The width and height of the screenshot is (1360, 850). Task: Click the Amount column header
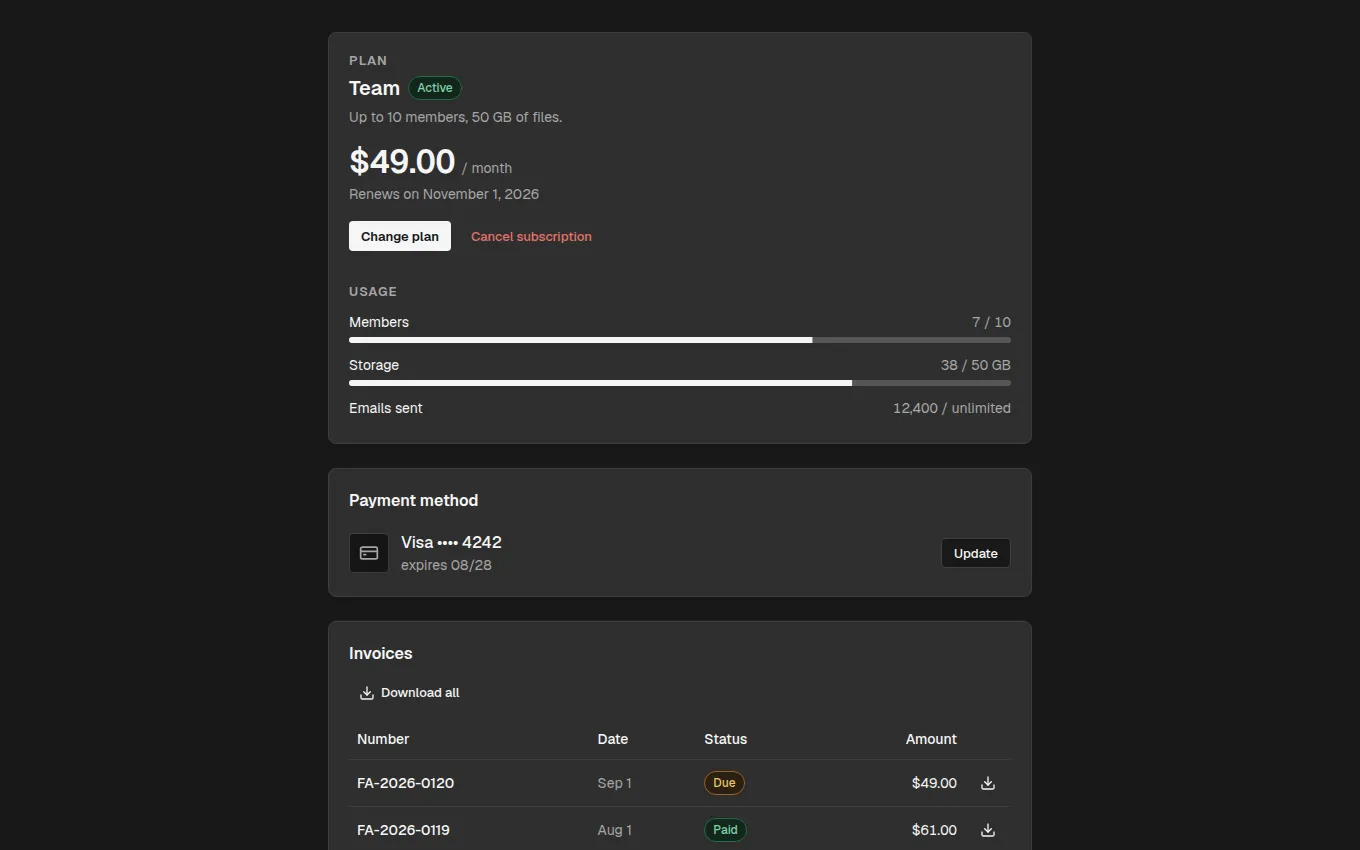point(931,739)
